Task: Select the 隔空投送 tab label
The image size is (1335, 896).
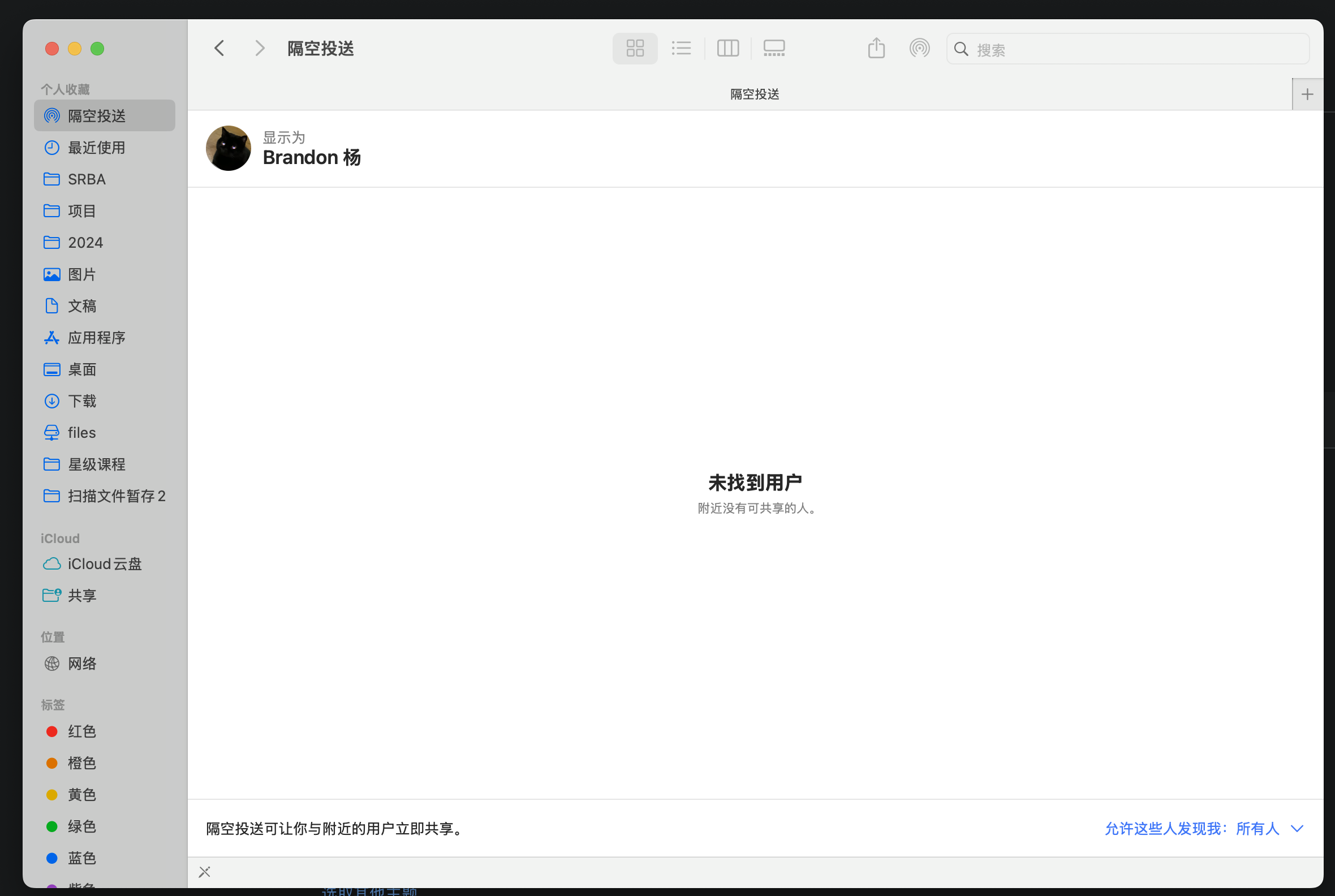Action: [755, 94]
